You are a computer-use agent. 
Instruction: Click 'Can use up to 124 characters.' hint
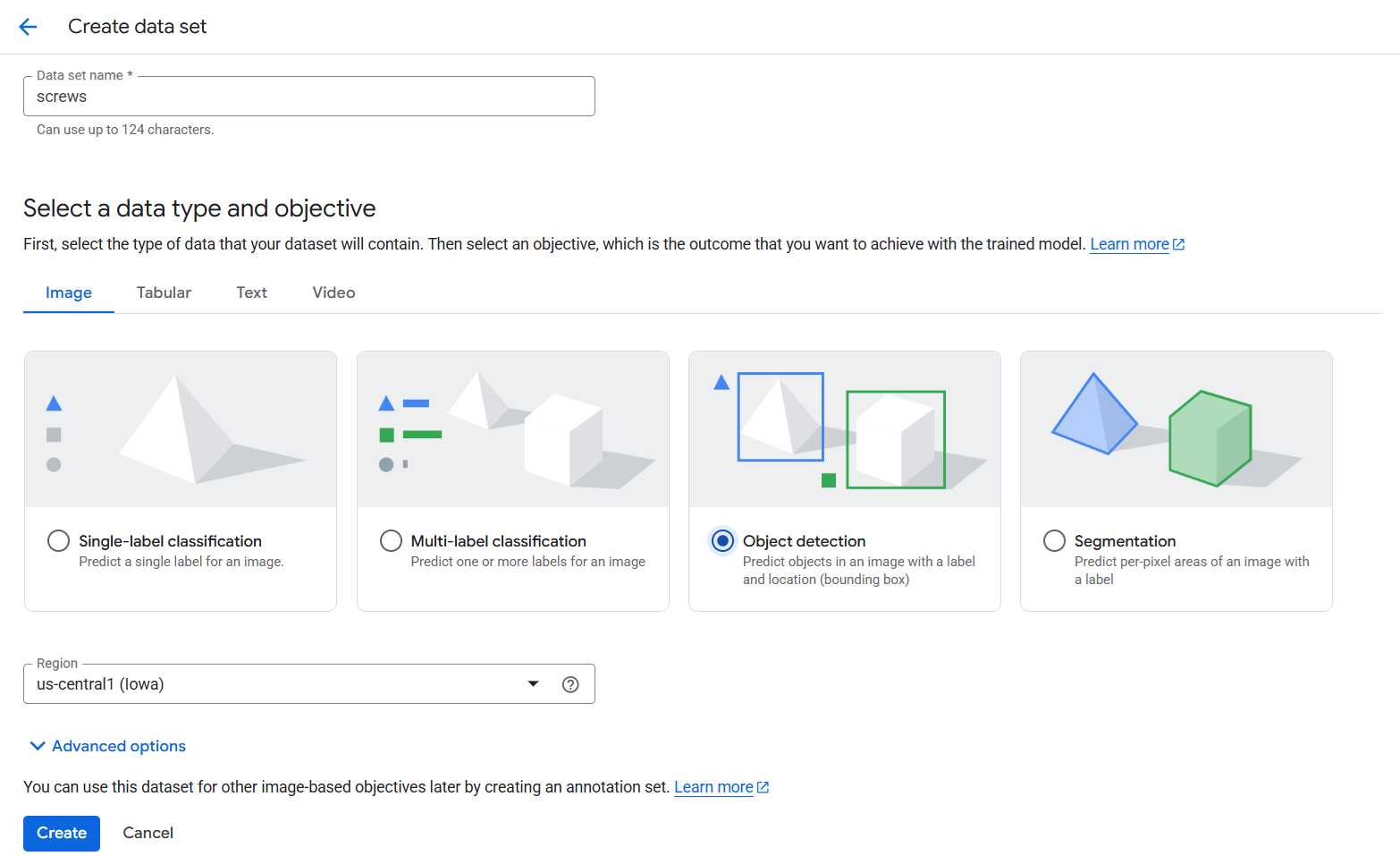tap(125, 130)
